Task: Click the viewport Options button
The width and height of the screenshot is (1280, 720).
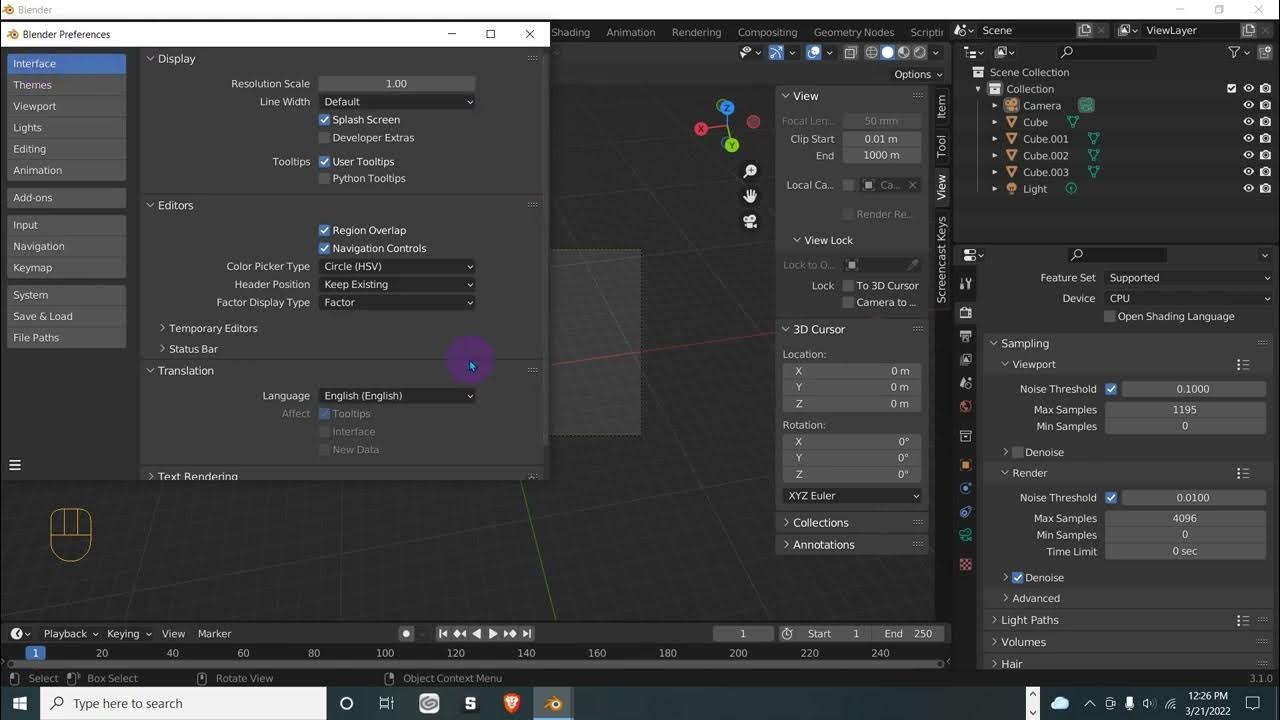Action: coord(918,74)
